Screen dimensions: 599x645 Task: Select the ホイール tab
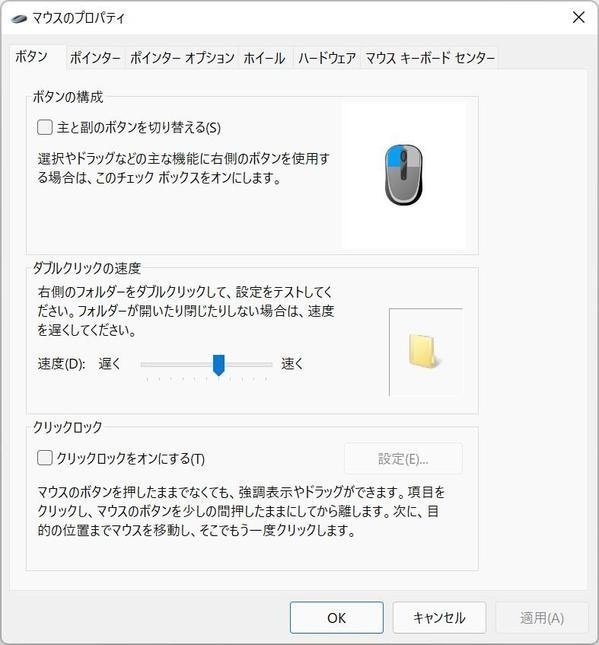264,58
